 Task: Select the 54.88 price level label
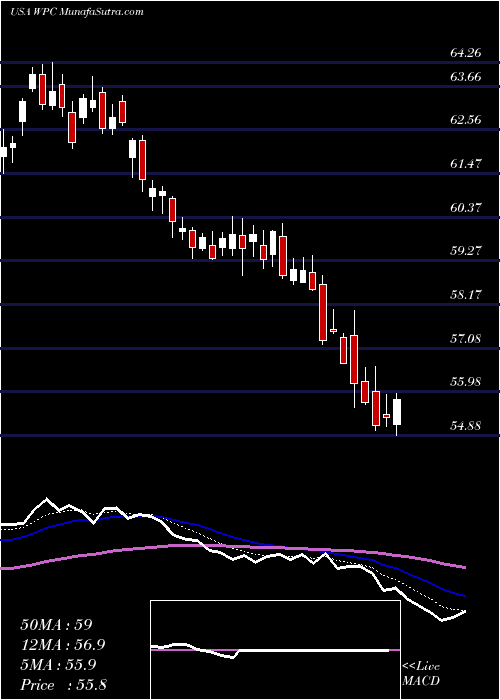(466, 426)
